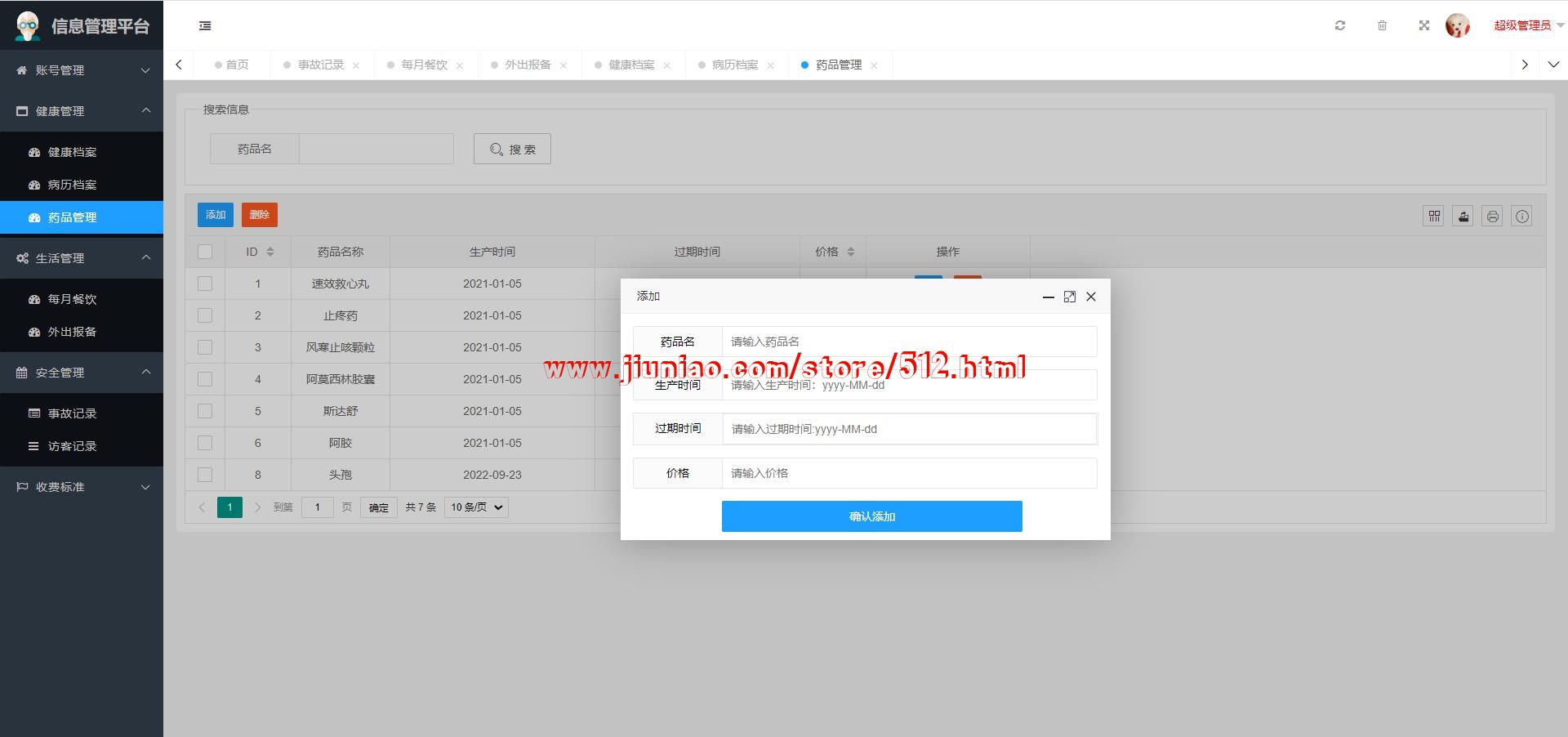Open the 超级管理员 user dropdown

pyautogui.click(x=1528, y=25)
